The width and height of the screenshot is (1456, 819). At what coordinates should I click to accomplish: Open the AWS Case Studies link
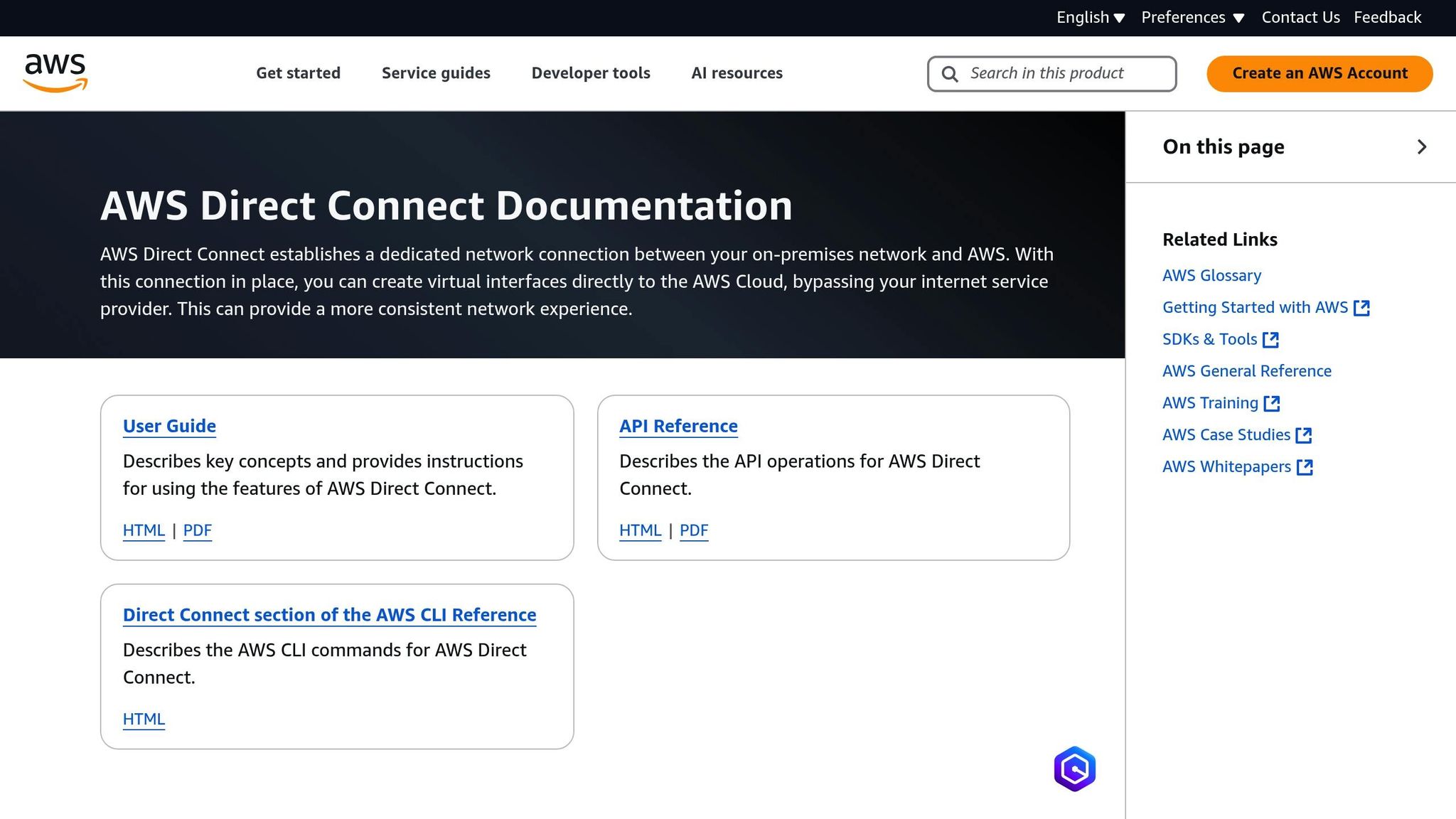[x=1226, y=435]
